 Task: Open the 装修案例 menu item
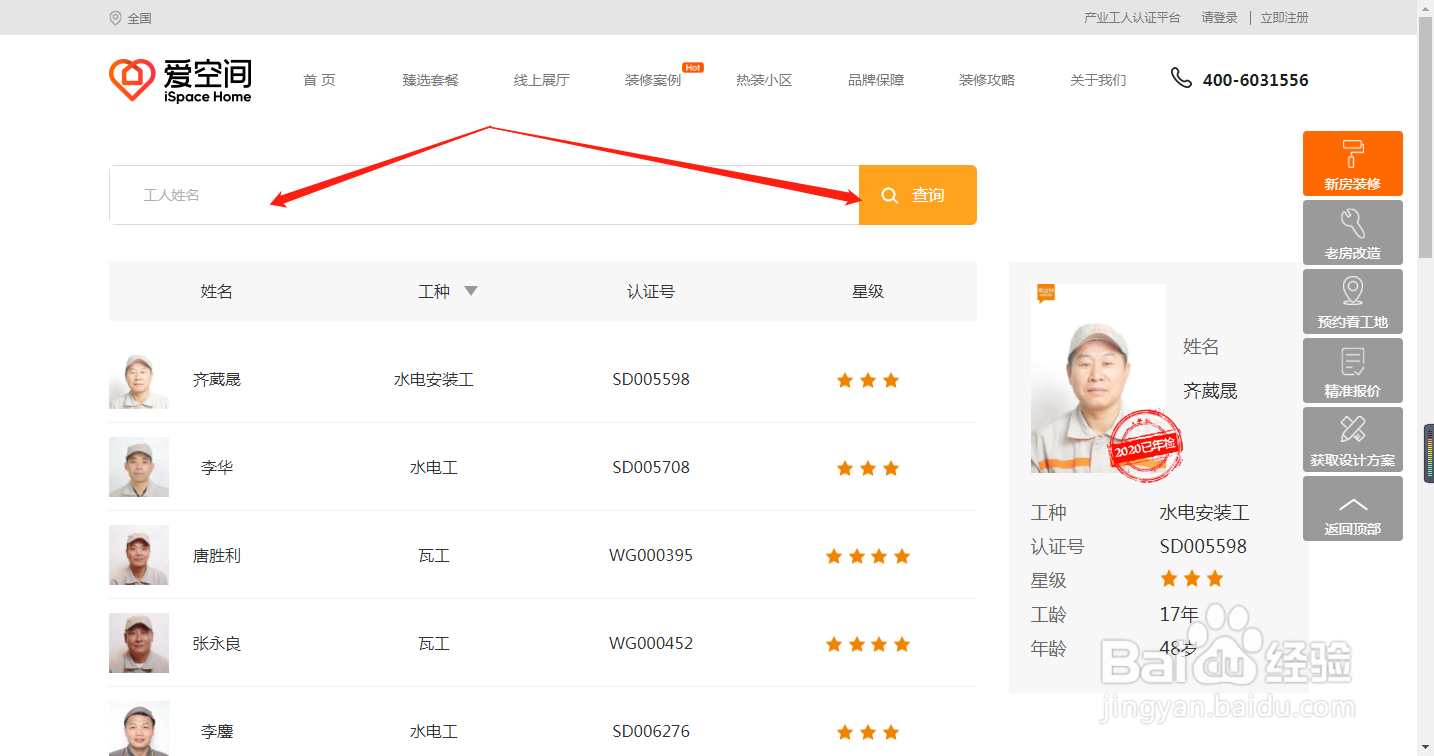tap(652, 80)
